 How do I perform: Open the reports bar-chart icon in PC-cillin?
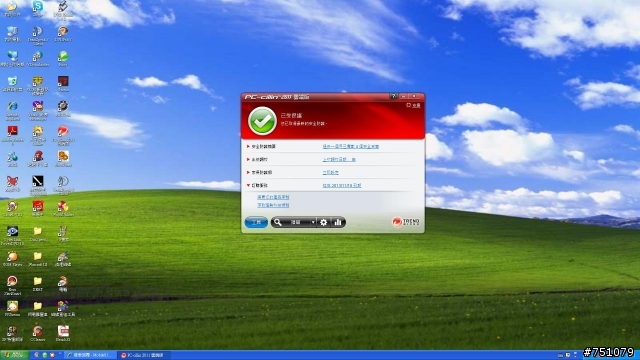(338, 222)
